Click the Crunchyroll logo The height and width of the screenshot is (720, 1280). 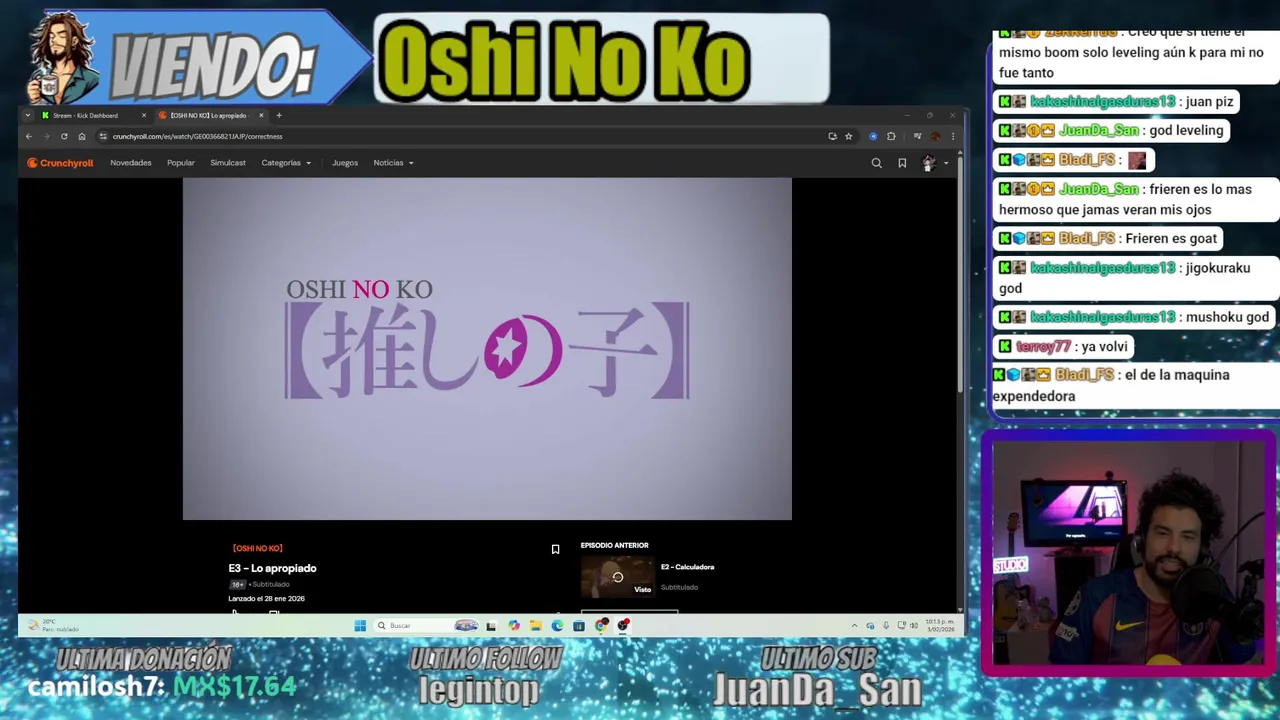pos(60,163)
